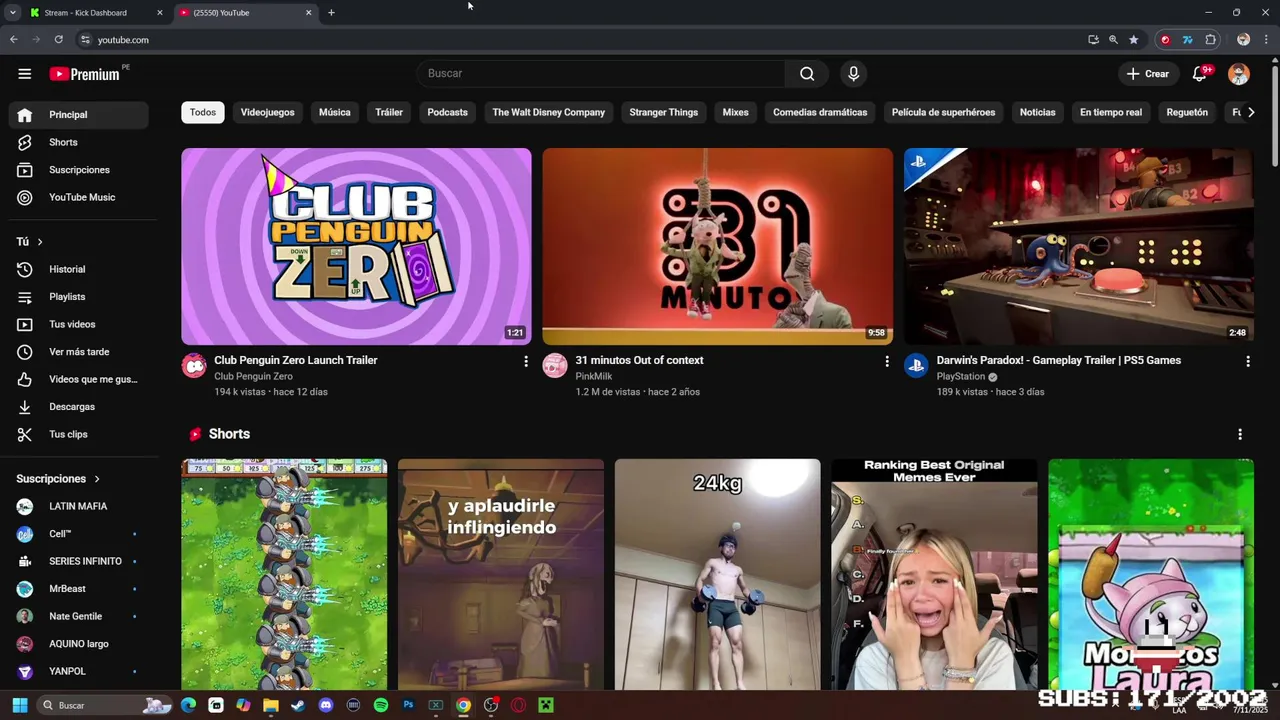Open Club Penguin Zero channel avatar

(194, 365)
